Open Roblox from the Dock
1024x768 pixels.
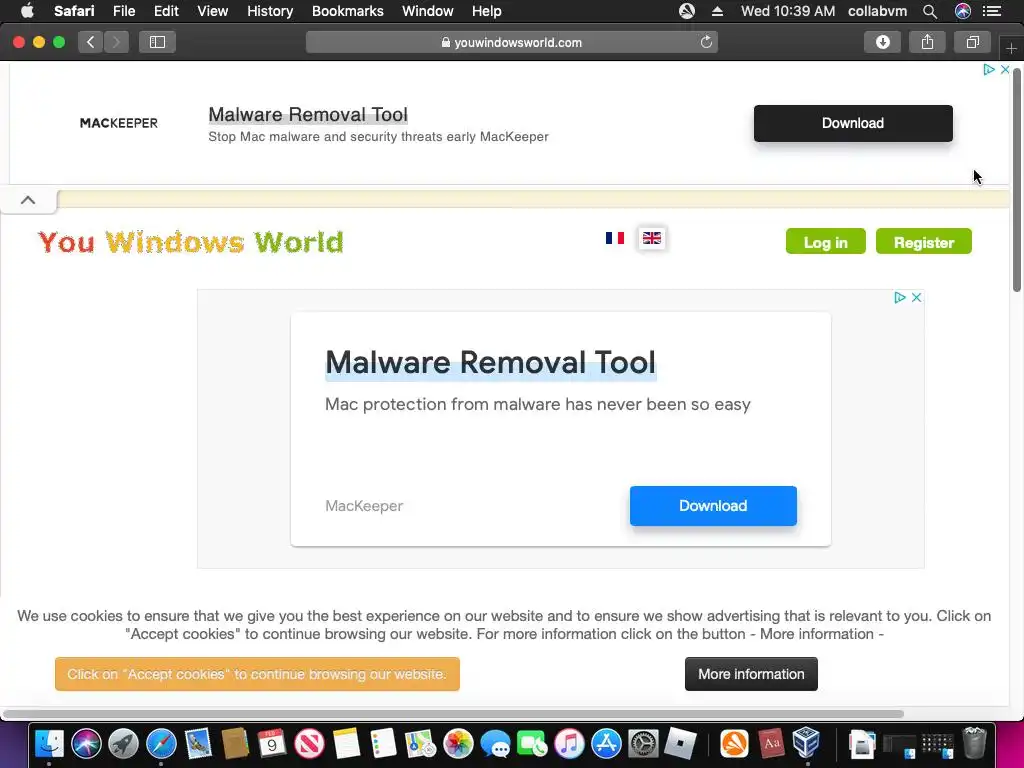point(680,744)
